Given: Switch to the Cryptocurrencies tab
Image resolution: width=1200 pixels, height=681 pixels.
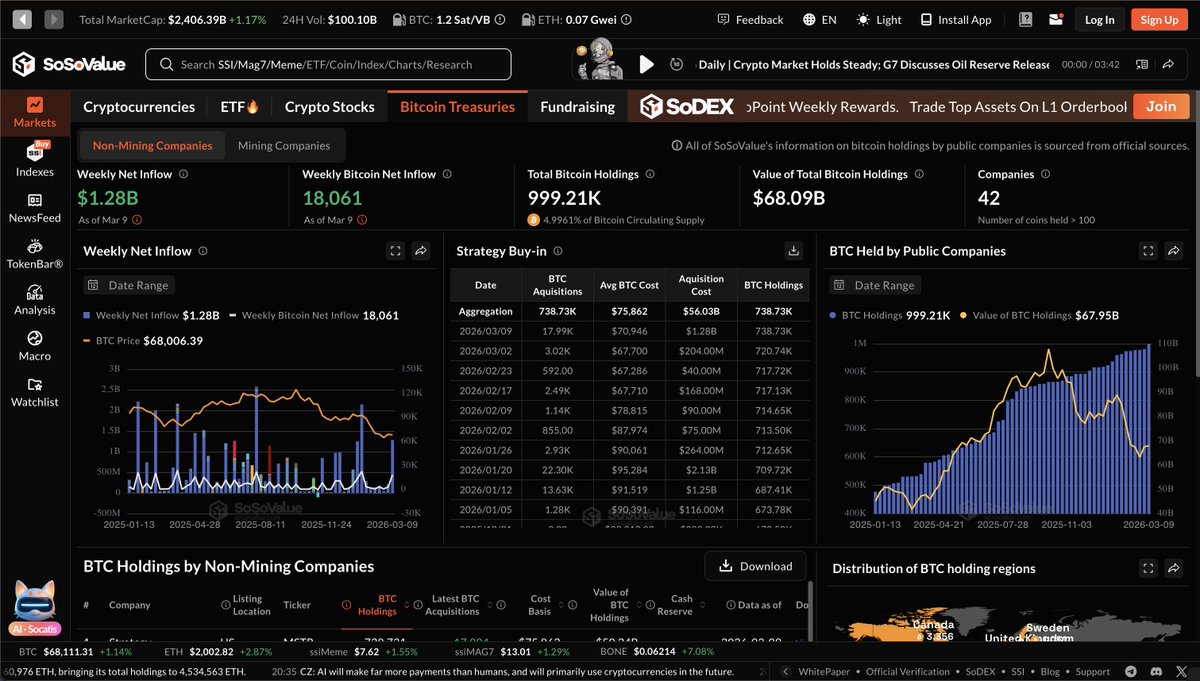Looking at the screenshot, I should click(x=139, y=107).
